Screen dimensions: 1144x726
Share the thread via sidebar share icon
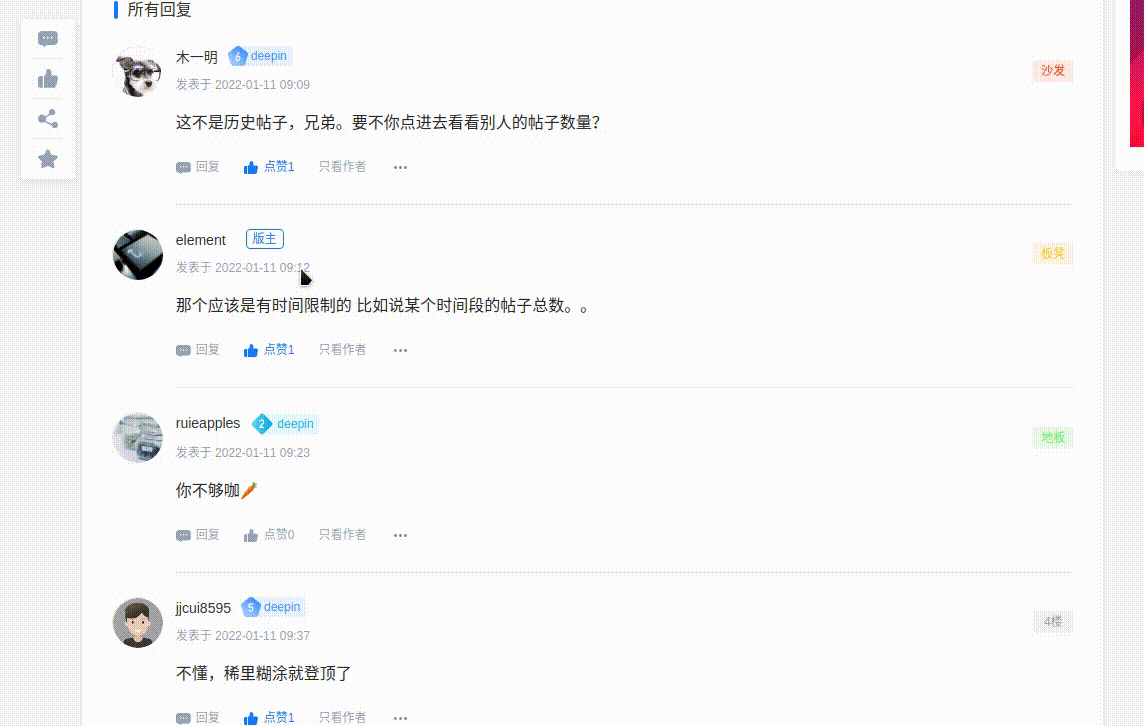click(x=47, y=118)
